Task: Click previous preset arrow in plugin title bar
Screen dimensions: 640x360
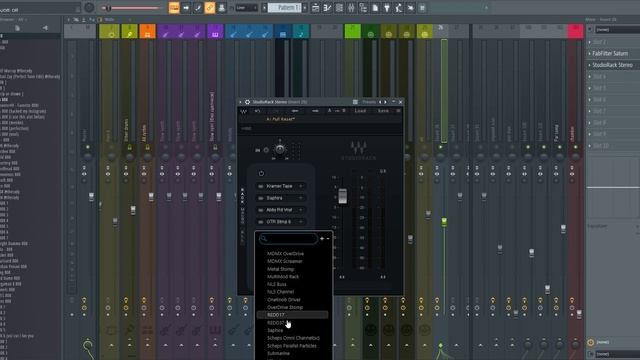Action: [x=380, y=102]
